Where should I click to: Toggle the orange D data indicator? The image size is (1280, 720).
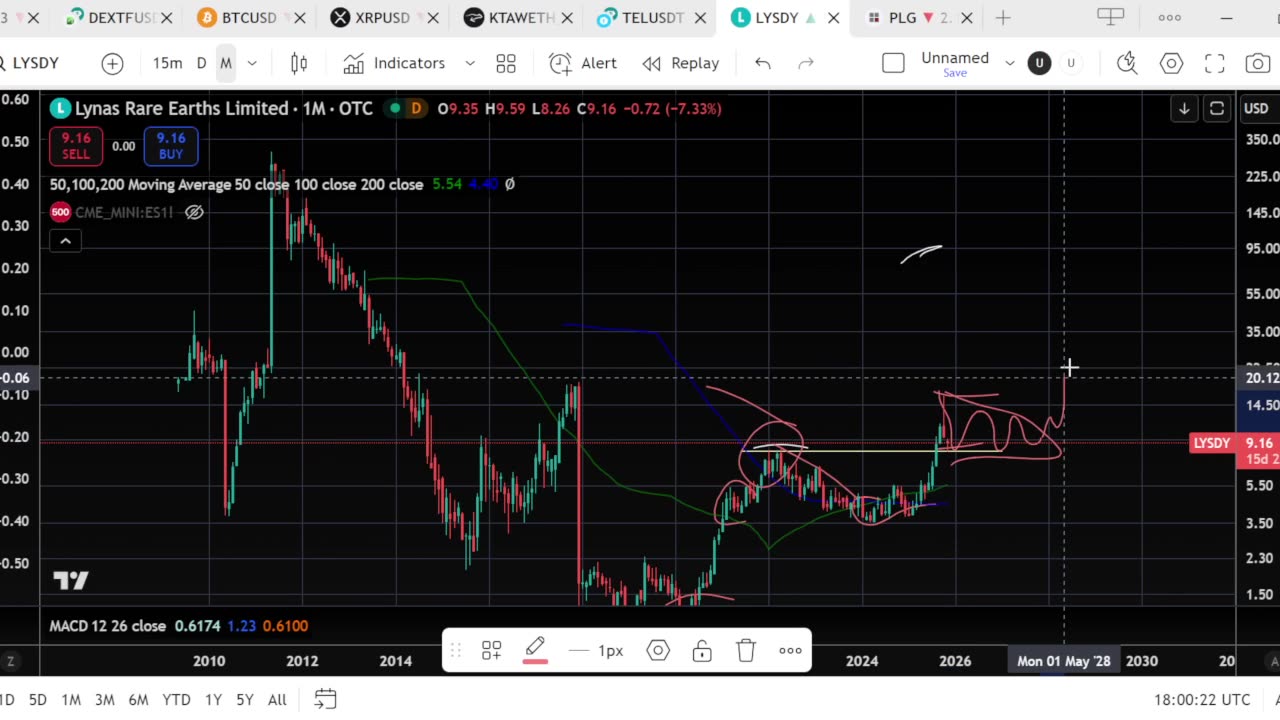[416, 108]
